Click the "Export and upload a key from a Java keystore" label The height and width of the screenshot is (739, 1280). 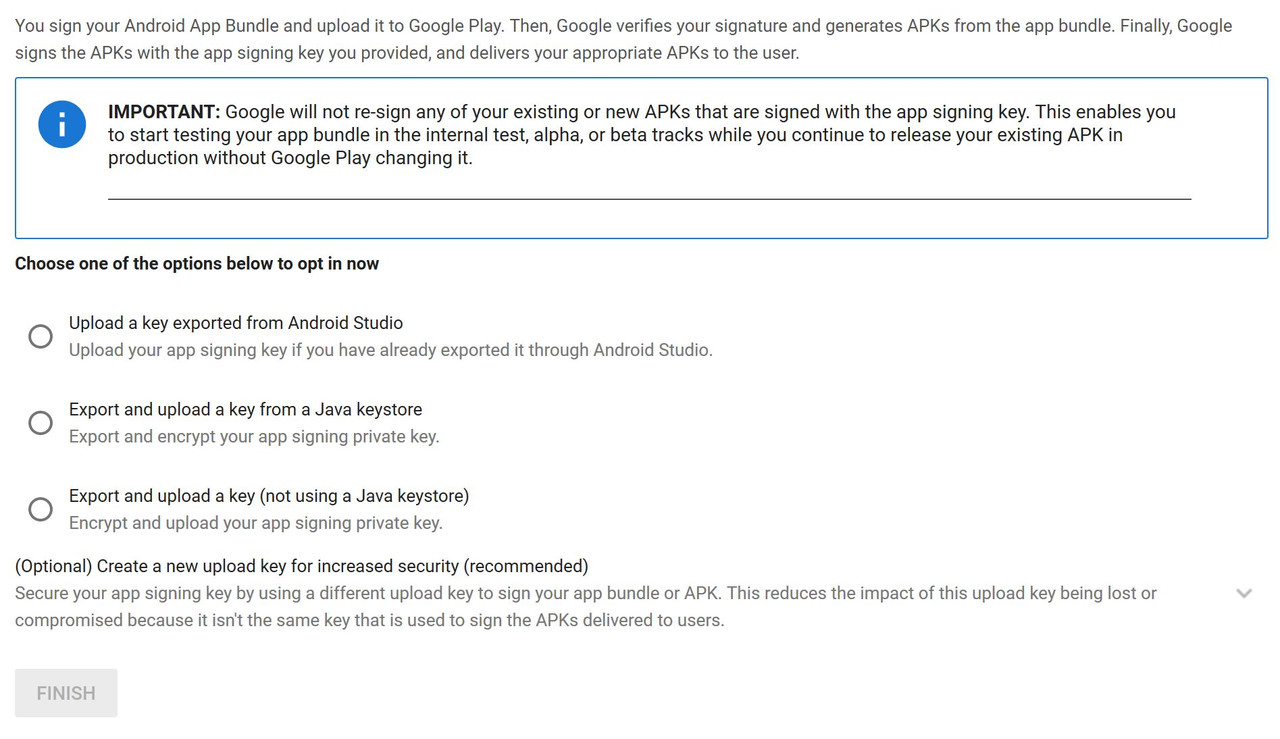pos(245,409)
